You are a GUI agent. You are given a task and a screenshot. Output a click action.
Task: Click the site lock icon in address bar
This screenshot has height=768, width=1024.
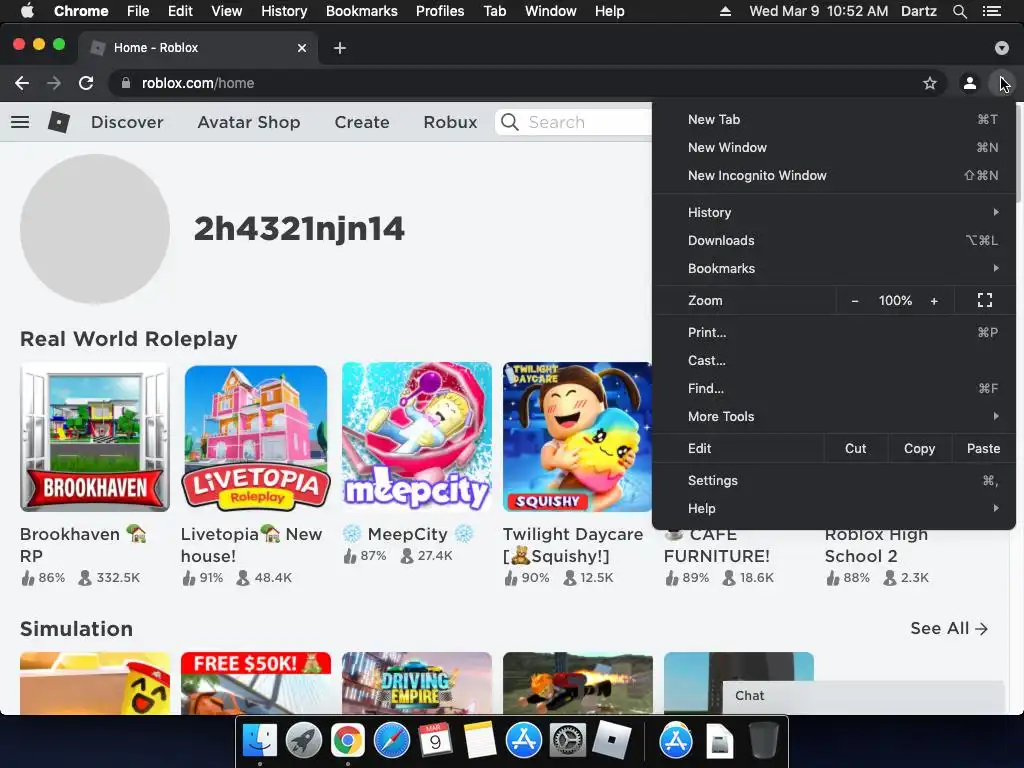pyautogui.click(x=126, y=83)
